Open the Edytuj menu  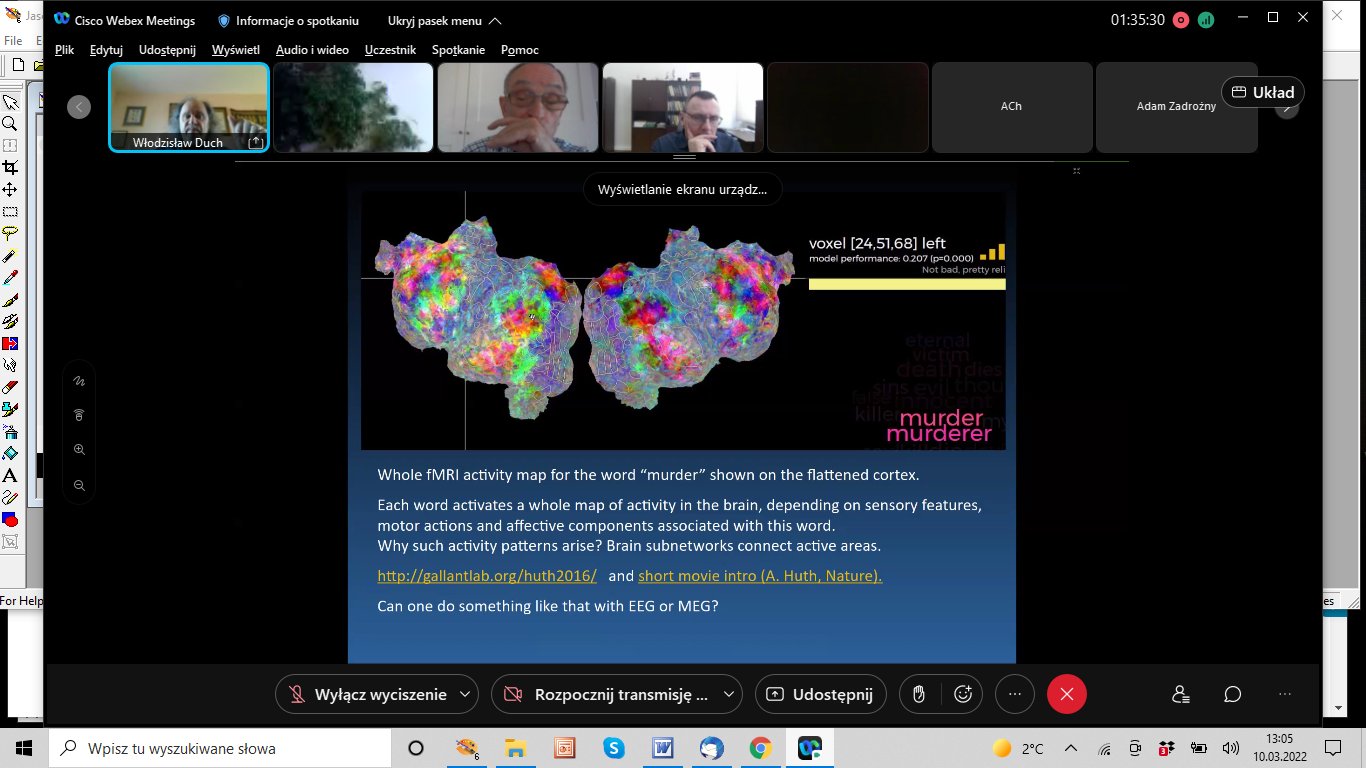[106, 50]
